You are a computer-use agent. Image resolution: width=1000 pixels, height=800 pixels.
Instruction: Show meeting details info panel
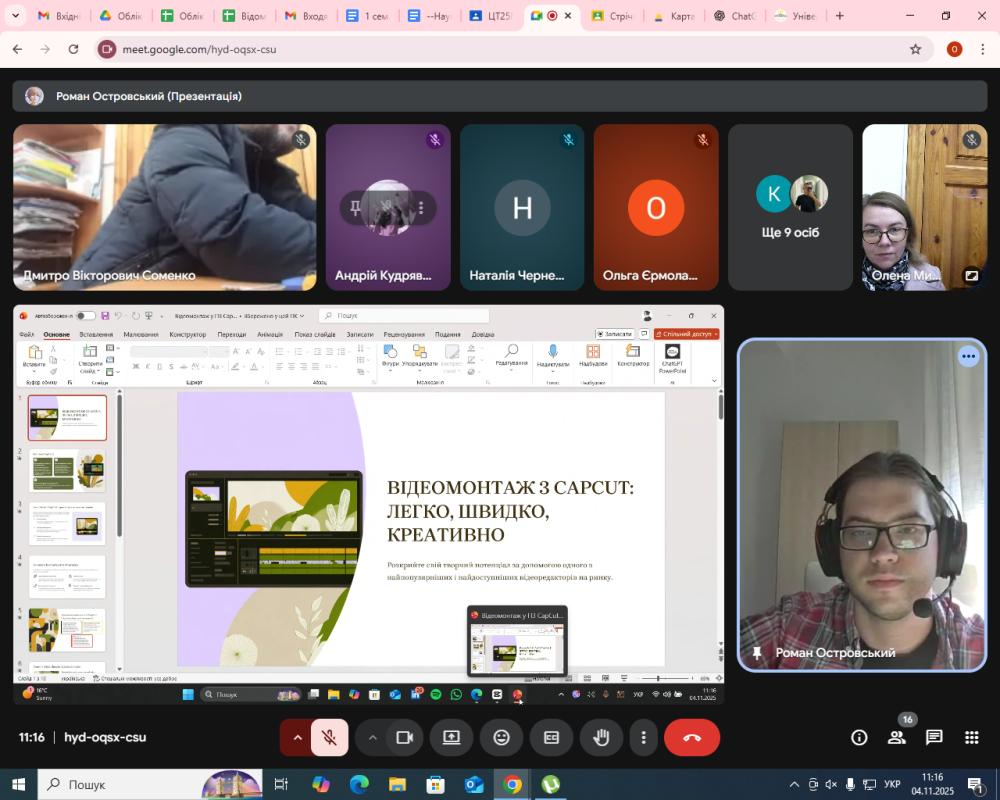[x=859, y=738]
